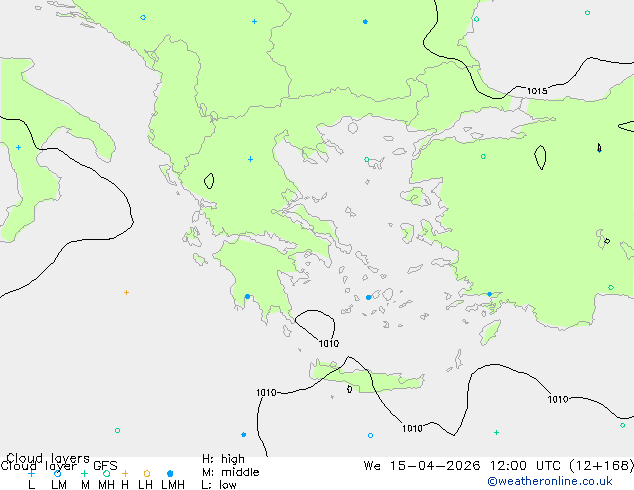
Task: Click the blue circle 'LM' legend symbol
Action: 57,473
